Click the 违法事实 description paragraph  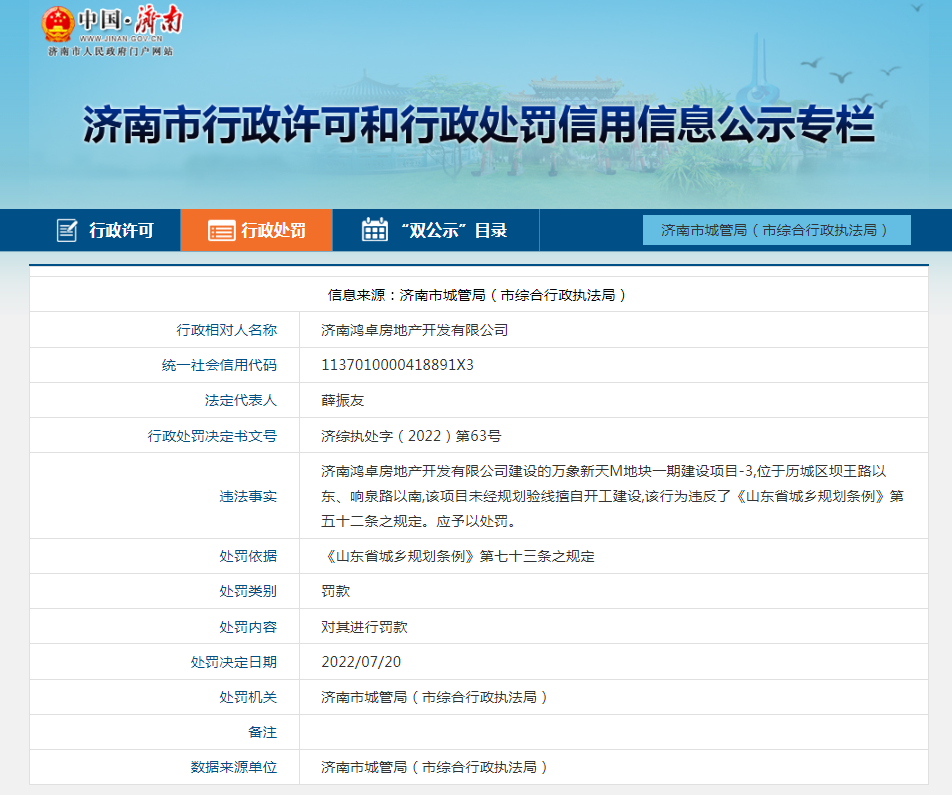coord(613,496)
